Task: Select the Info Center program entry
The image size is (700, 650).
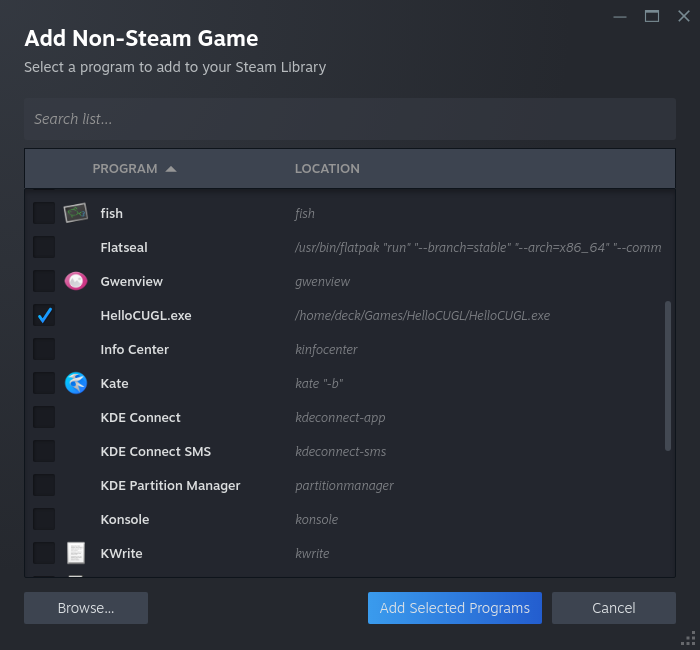Action: [x=134, y=349]
